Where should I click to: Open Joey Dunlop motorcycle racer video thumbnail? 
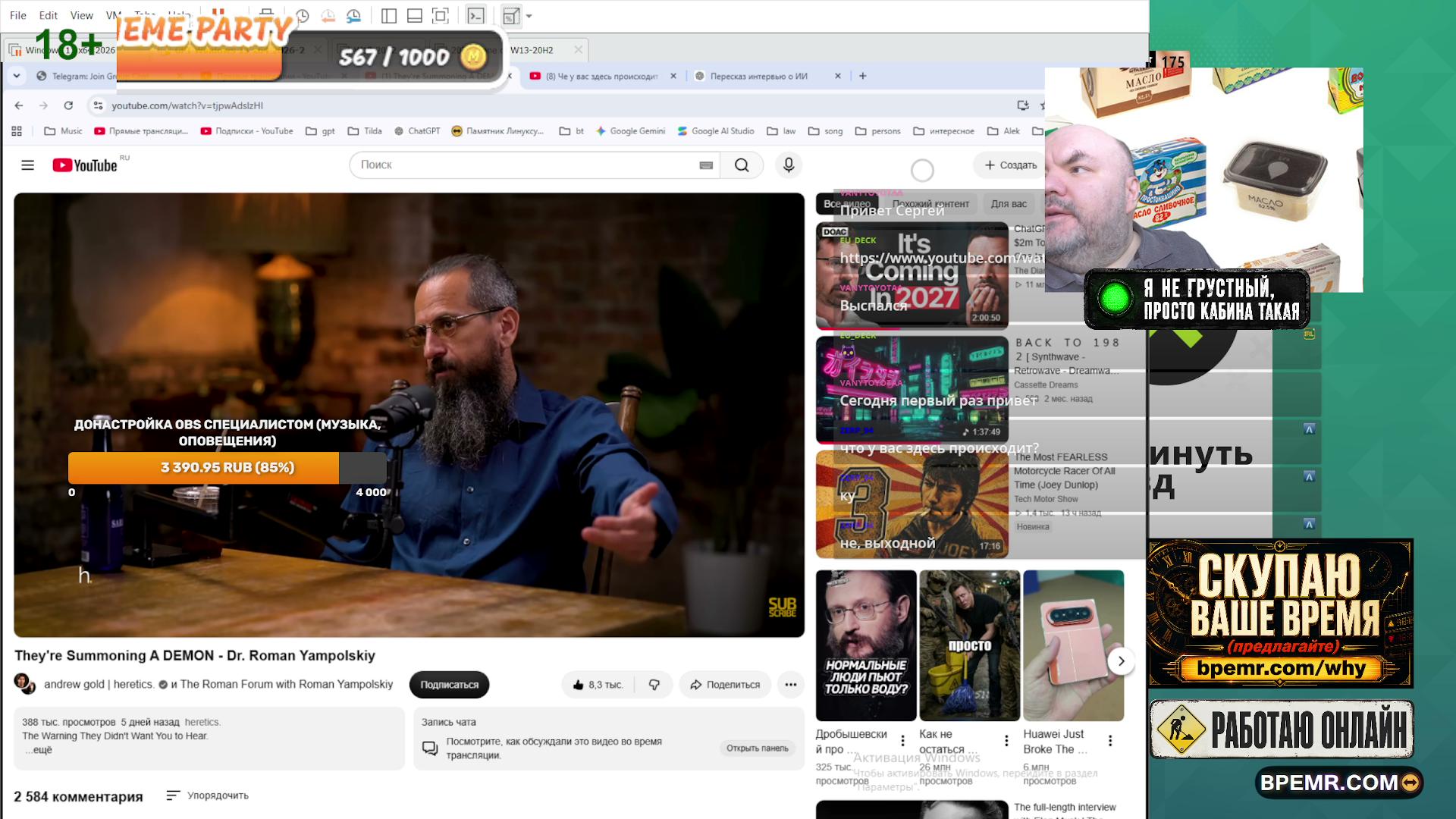click(912, 504)
